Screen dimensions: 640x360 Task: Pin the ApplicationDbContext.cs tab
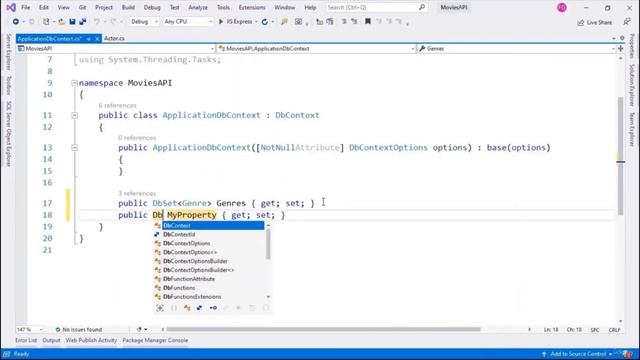(x=89, y=38)
